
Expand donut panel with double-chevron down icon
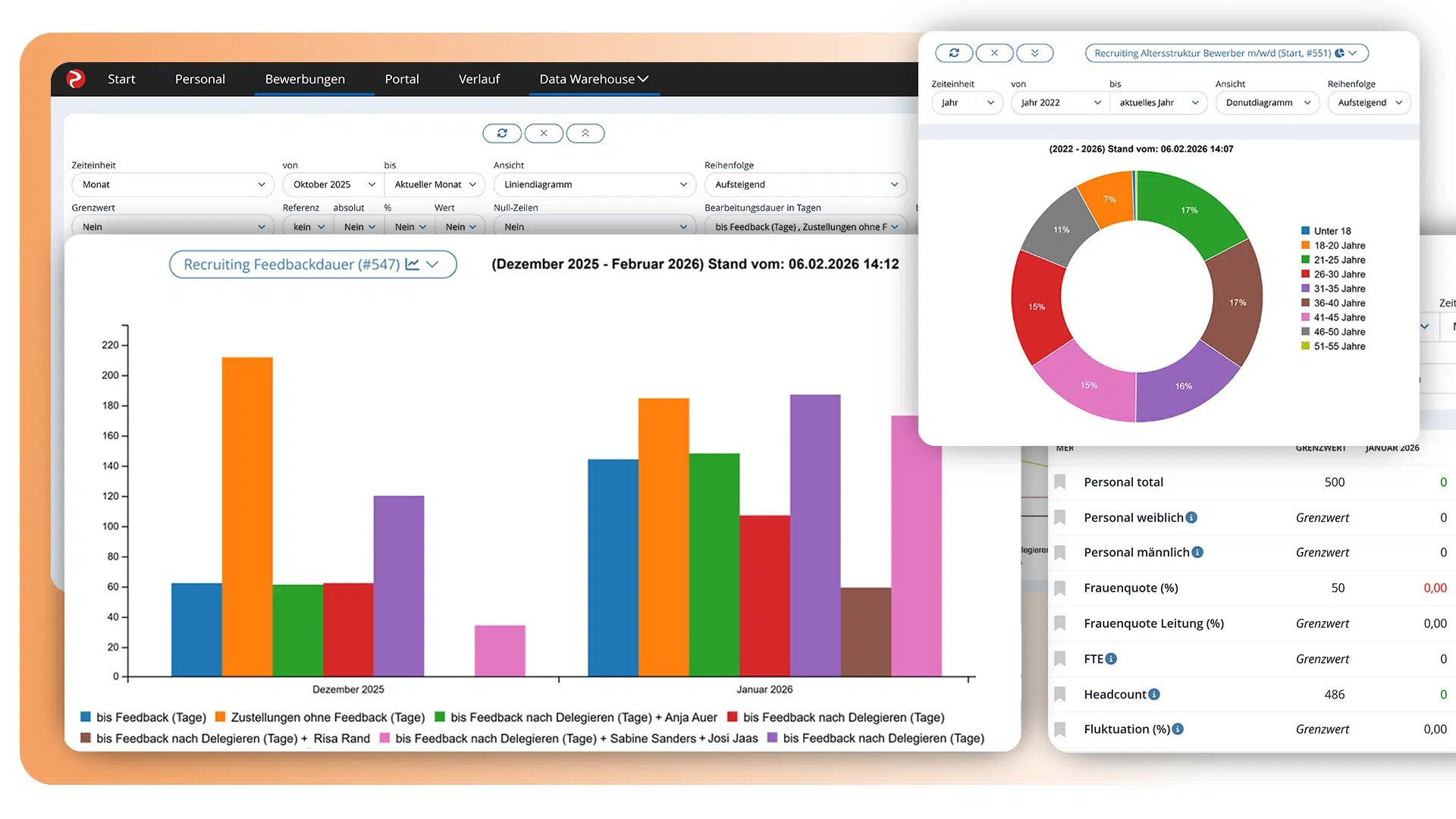pyautogui.click(x=1034, y=53)
